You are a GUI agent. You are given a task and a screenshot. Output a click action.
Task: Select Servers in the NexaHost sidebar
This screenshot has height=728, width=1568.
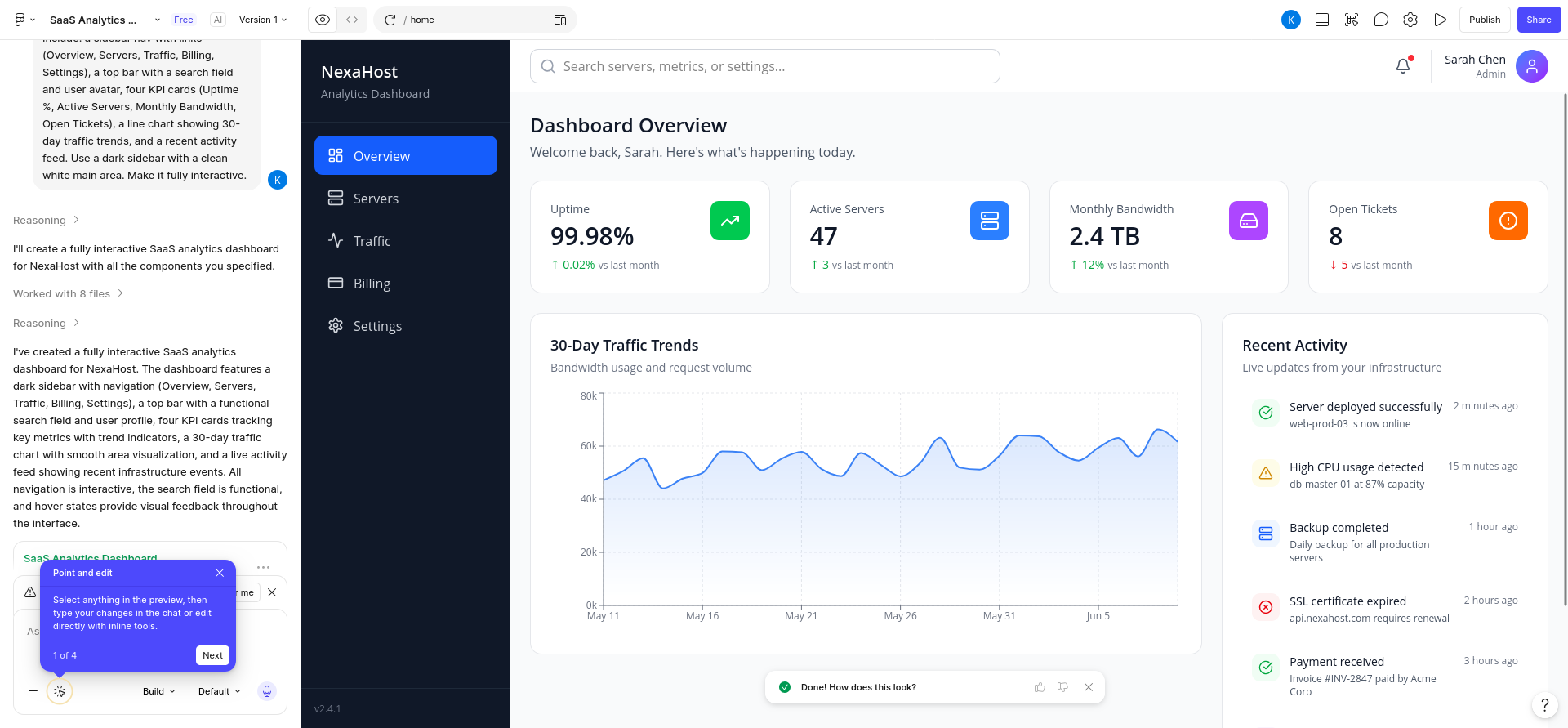(406, 198)
